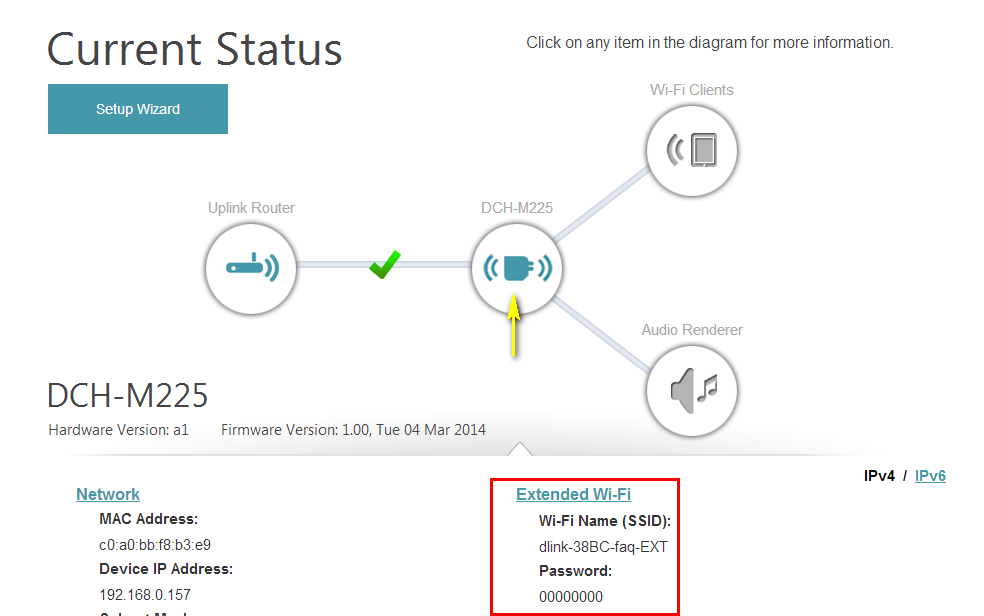This screenshot has height=616, width=984.
Task: Click the Current Status heading
Action: pyautogui.click(x=195, y=50)
